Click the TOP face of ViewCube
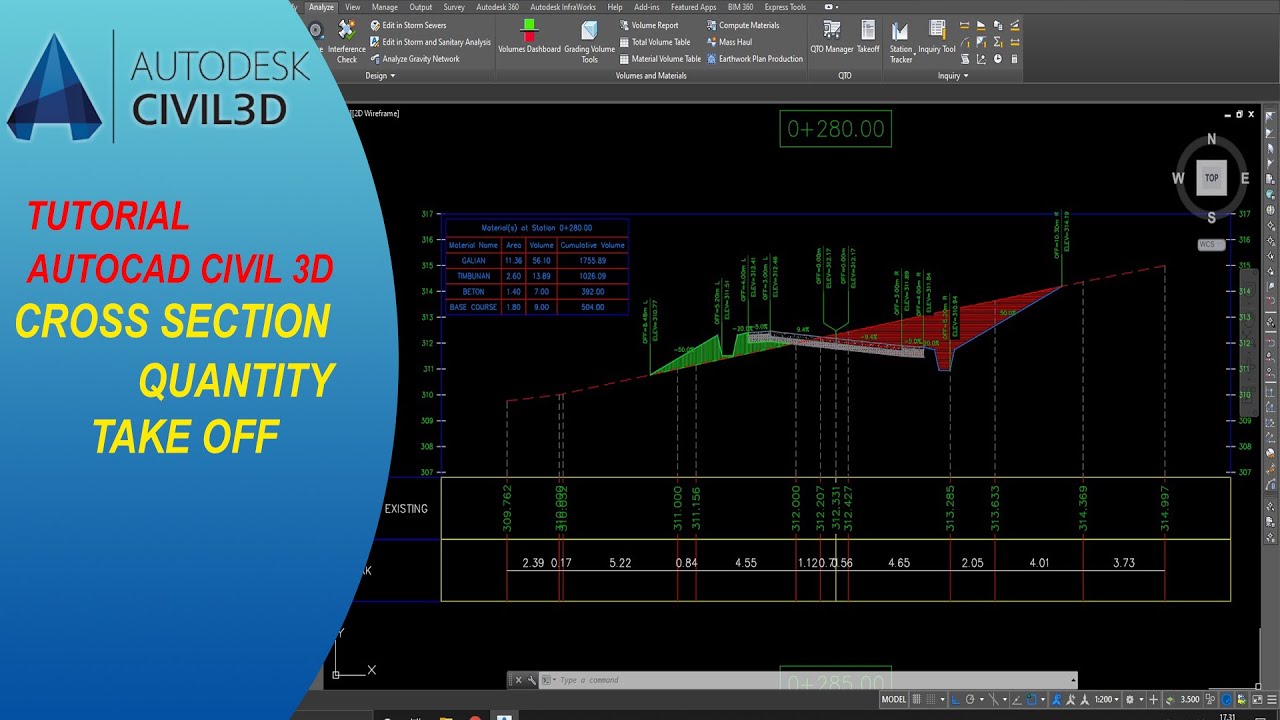Viewport: 1280px width, 720px height. coord(1211,178)
